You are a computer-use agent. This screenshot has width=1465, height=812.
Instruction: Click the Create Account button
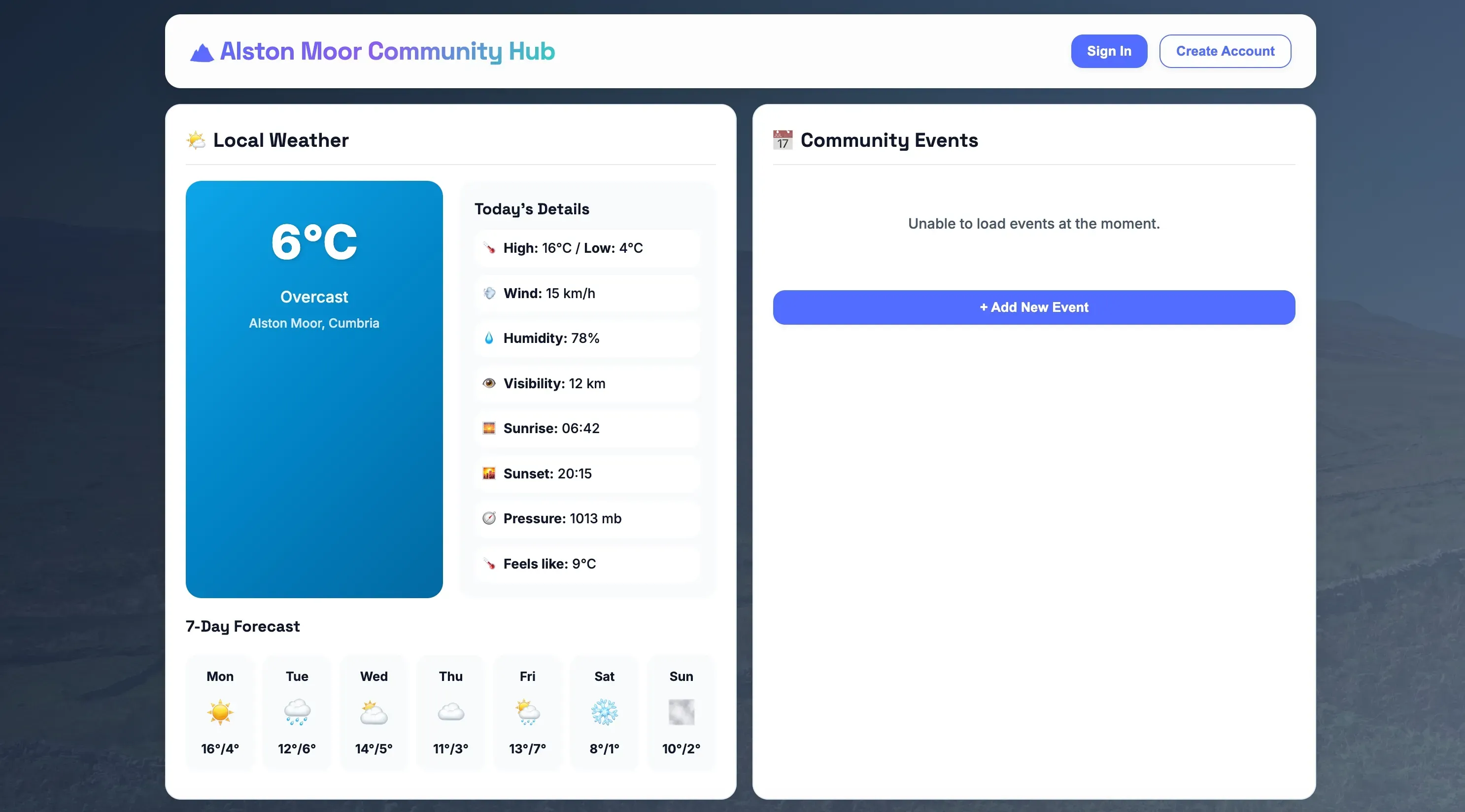pos(1225,51)
